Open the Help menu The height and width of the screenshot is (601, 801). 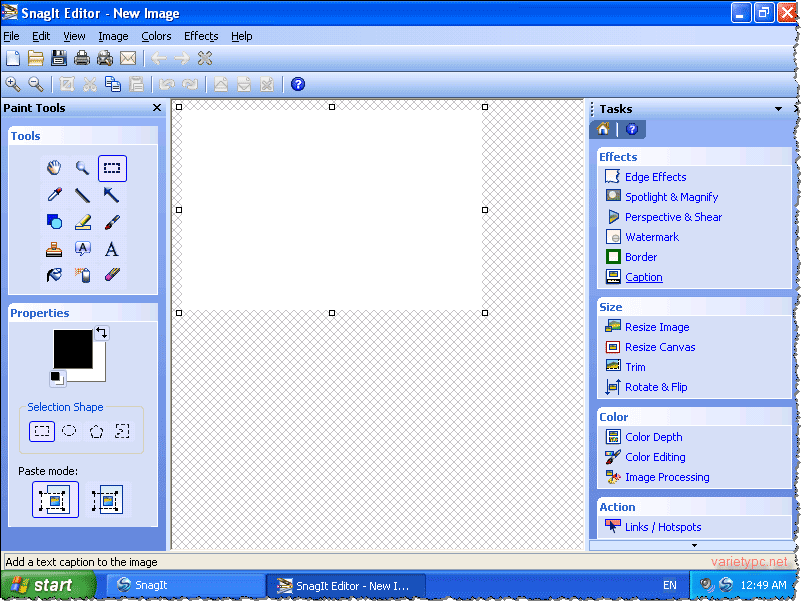(x=242, y=36)
